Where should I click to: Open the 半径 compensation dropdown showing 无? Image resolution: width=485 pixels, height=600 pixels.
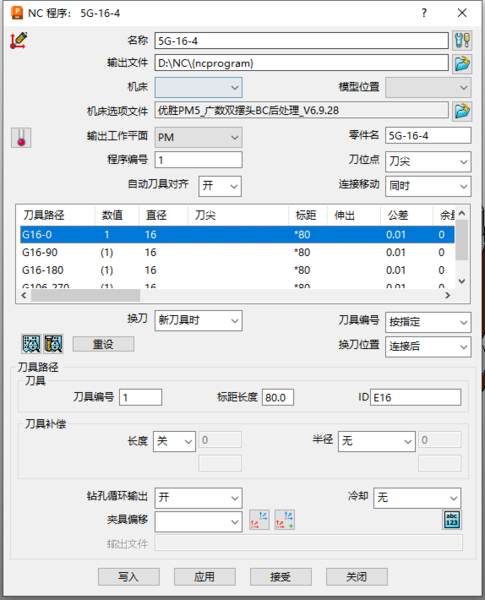coord(377,442)
